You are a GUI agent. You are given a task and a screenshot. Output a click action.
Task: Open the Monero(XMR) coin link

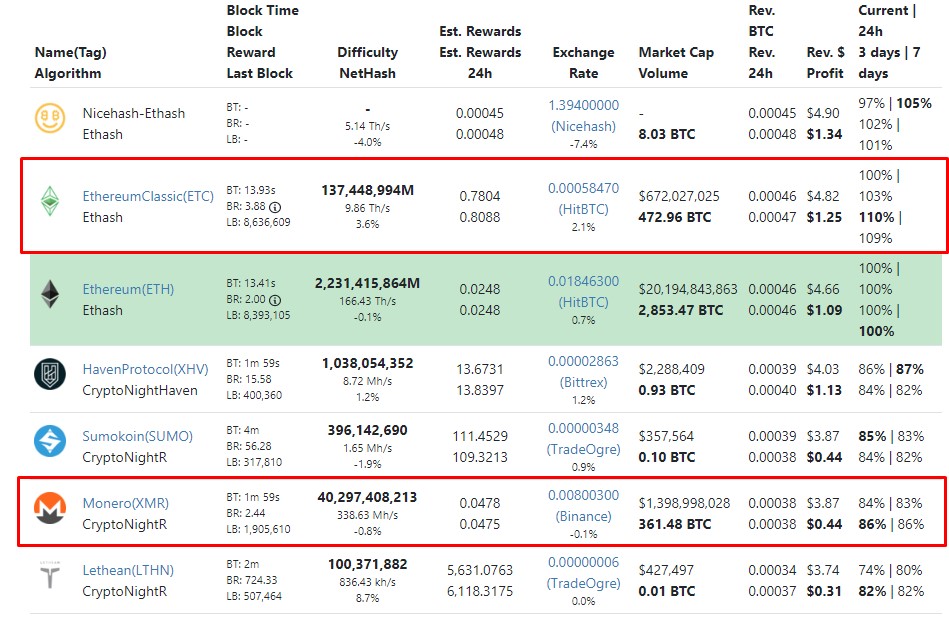pos(126,503)
